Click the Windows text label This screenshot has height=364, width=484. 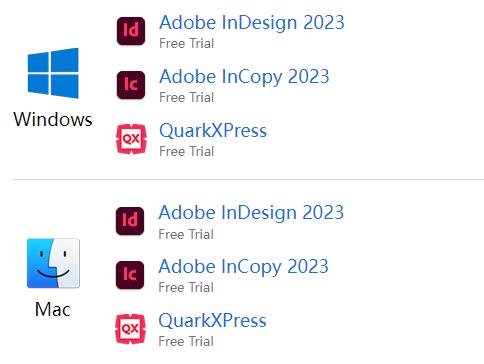point(53,119)
